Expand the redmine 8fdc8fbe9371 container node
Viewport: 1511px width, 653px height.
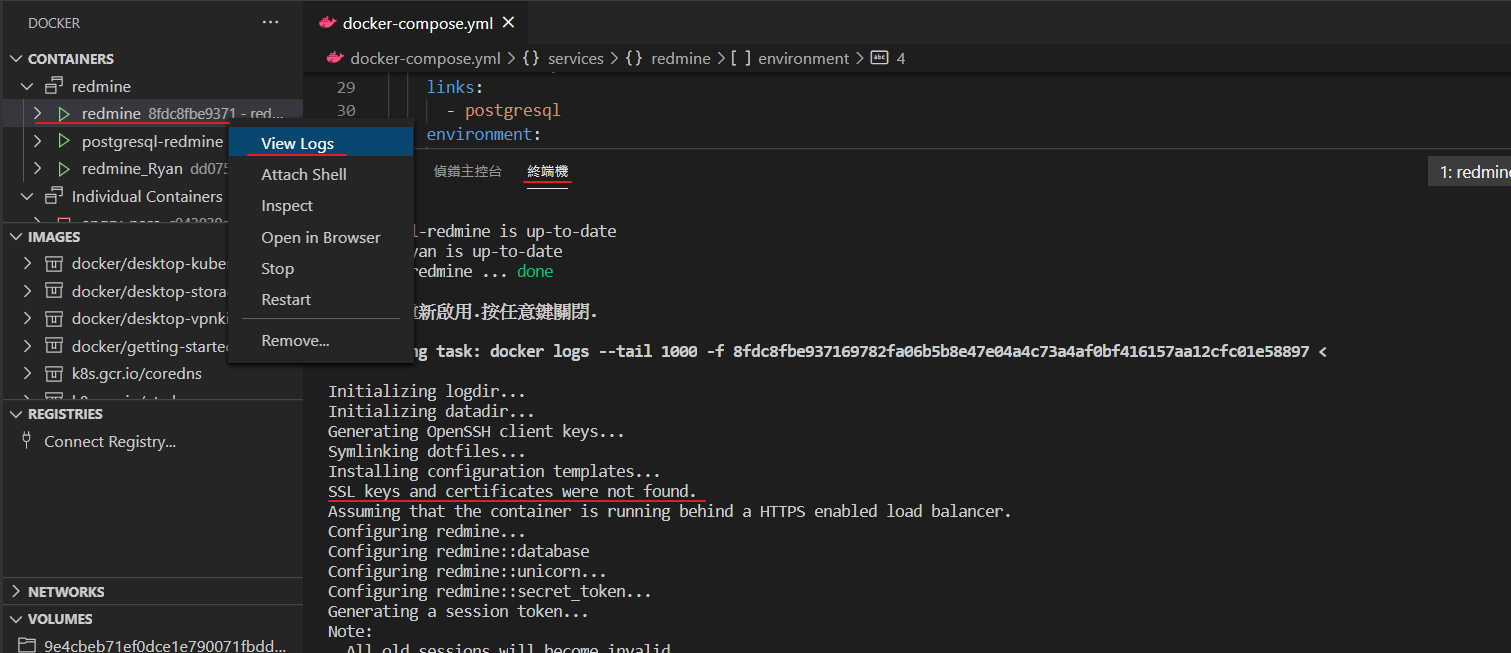coord(37,114)
